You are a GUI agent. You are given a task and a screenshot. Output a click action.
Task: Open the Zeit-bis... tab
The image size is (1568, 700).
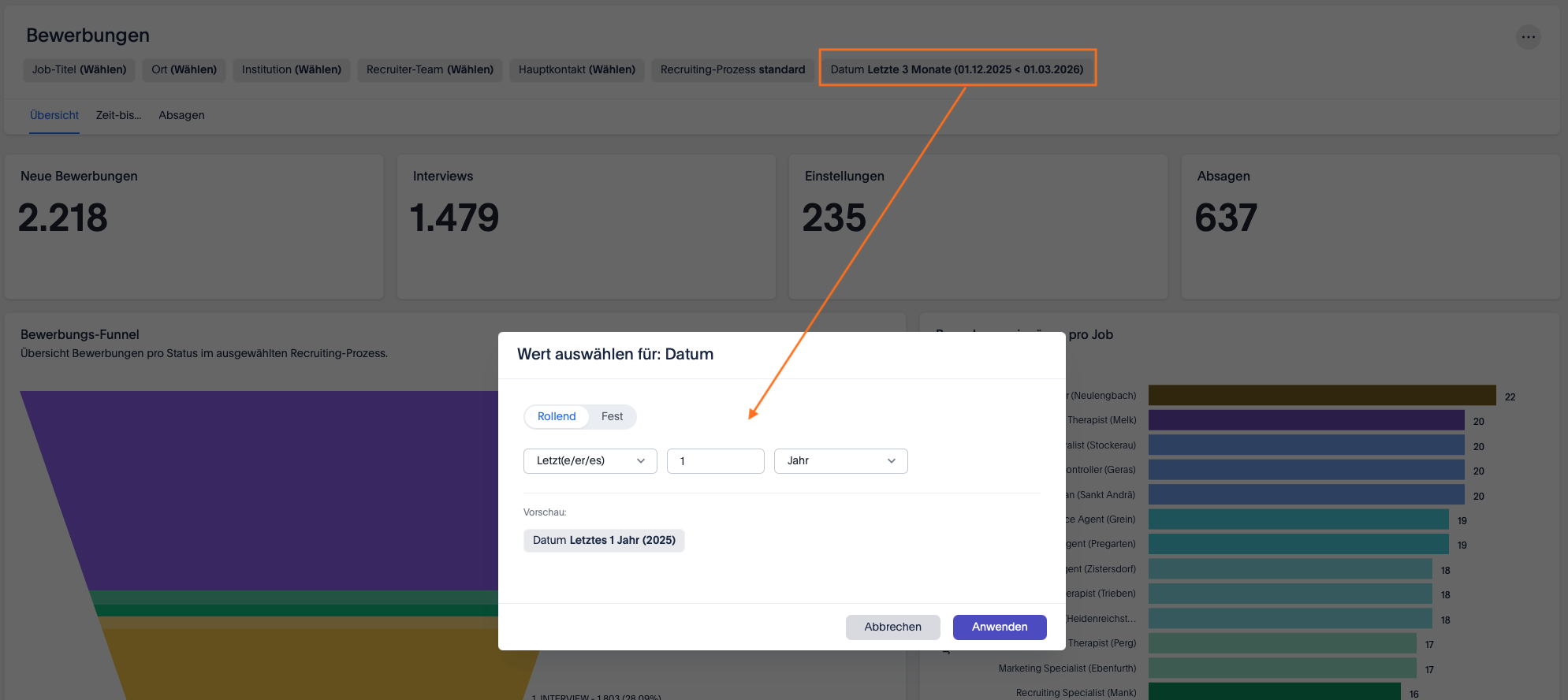(x=118, y=115)
